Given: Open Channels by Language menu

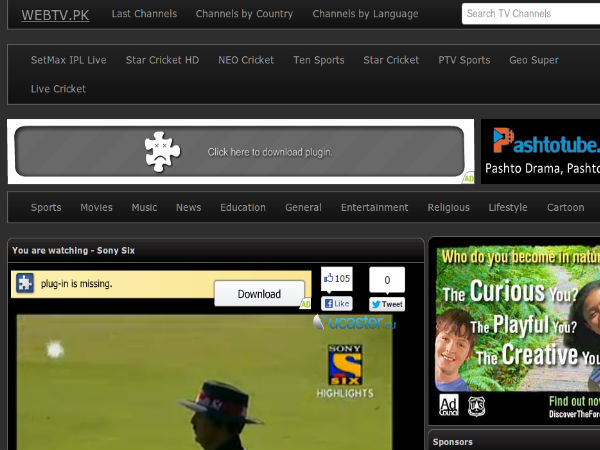Looking at the screenshot, I should pos(365,14).
